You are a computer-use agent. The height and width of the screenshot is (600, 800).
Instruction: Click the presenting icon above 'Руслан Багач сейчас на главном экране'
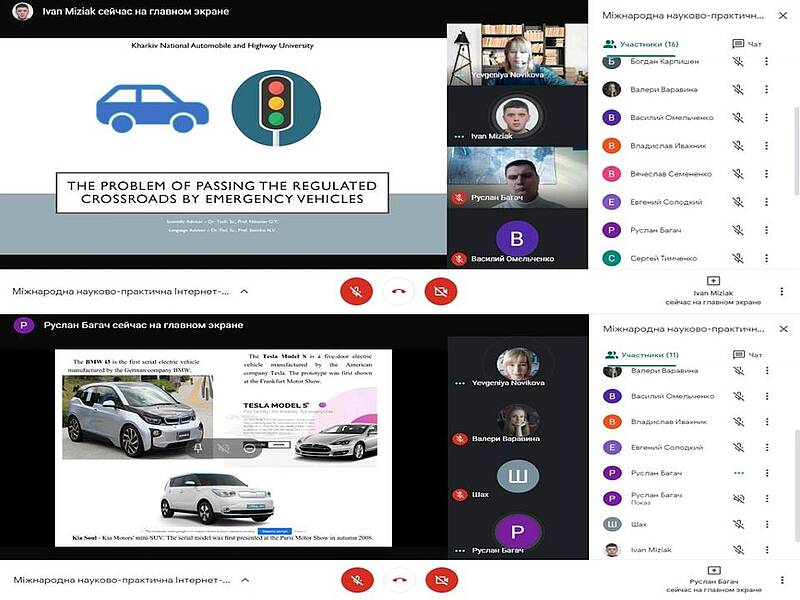click(x=714, y=570)
